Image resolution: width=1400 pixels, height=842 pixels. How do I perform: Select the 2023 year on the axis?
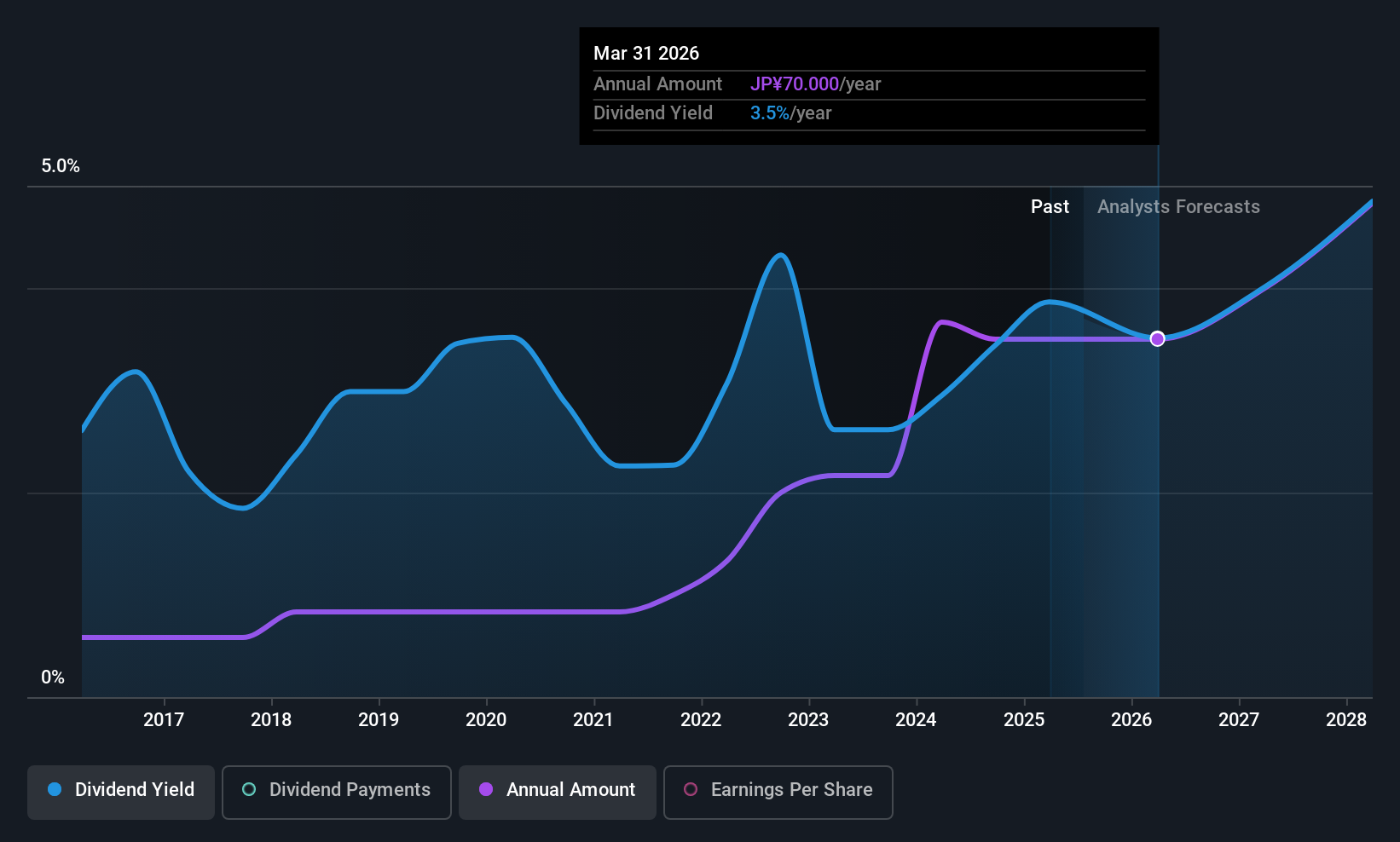pos(808,720)
